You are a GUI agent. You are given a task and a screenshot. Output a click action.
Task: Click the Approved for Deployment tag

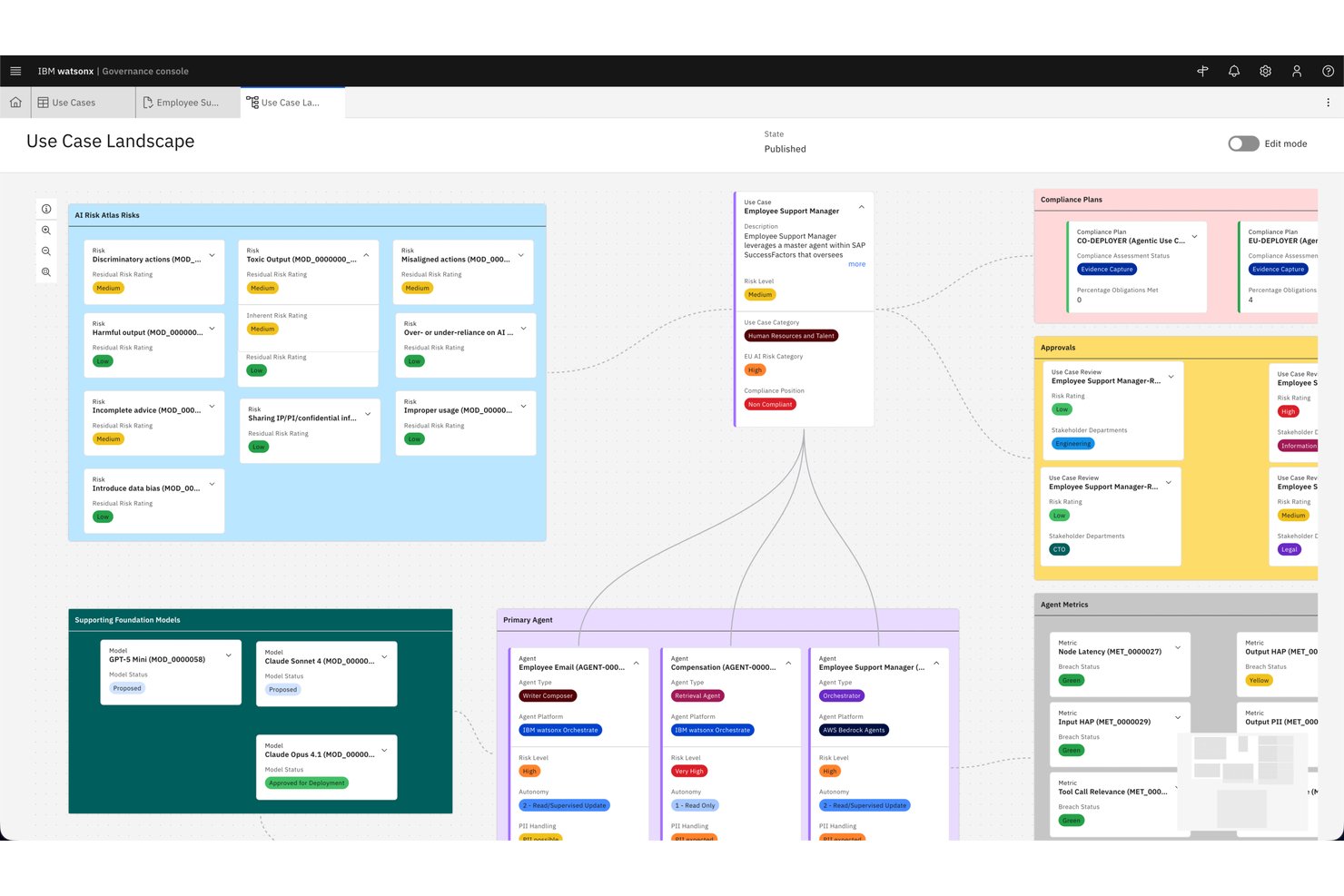[x=307, y=783]
